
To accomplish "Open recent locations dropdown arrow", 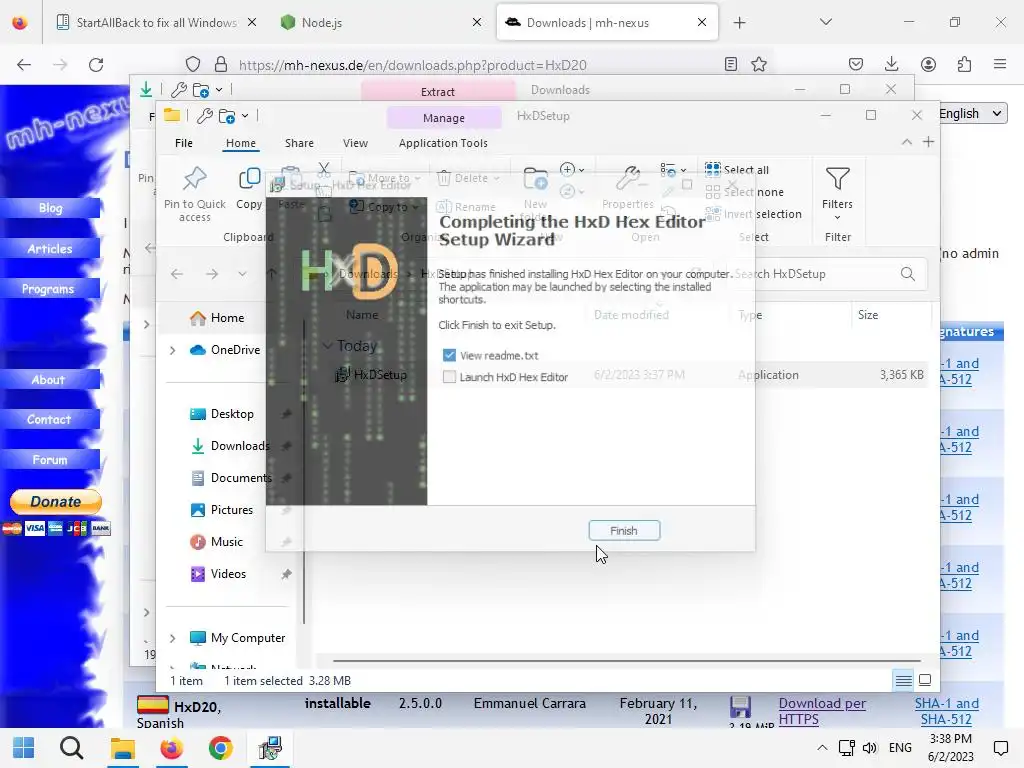I will tap(242, 274).
